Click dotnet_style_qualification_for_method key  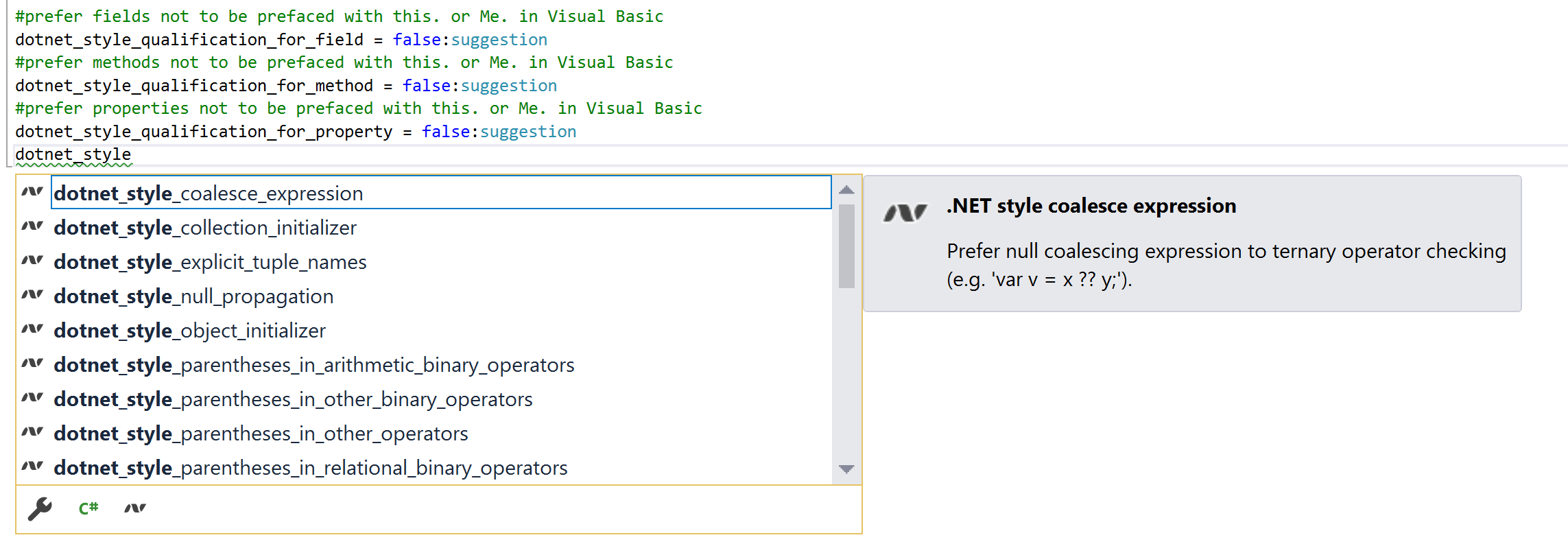coord(194,86)
